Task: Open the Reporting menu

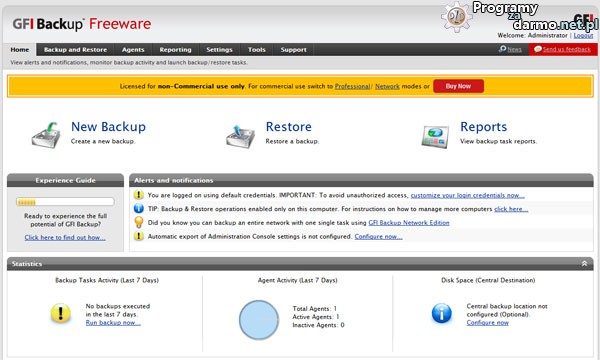Action: point(175,50)
